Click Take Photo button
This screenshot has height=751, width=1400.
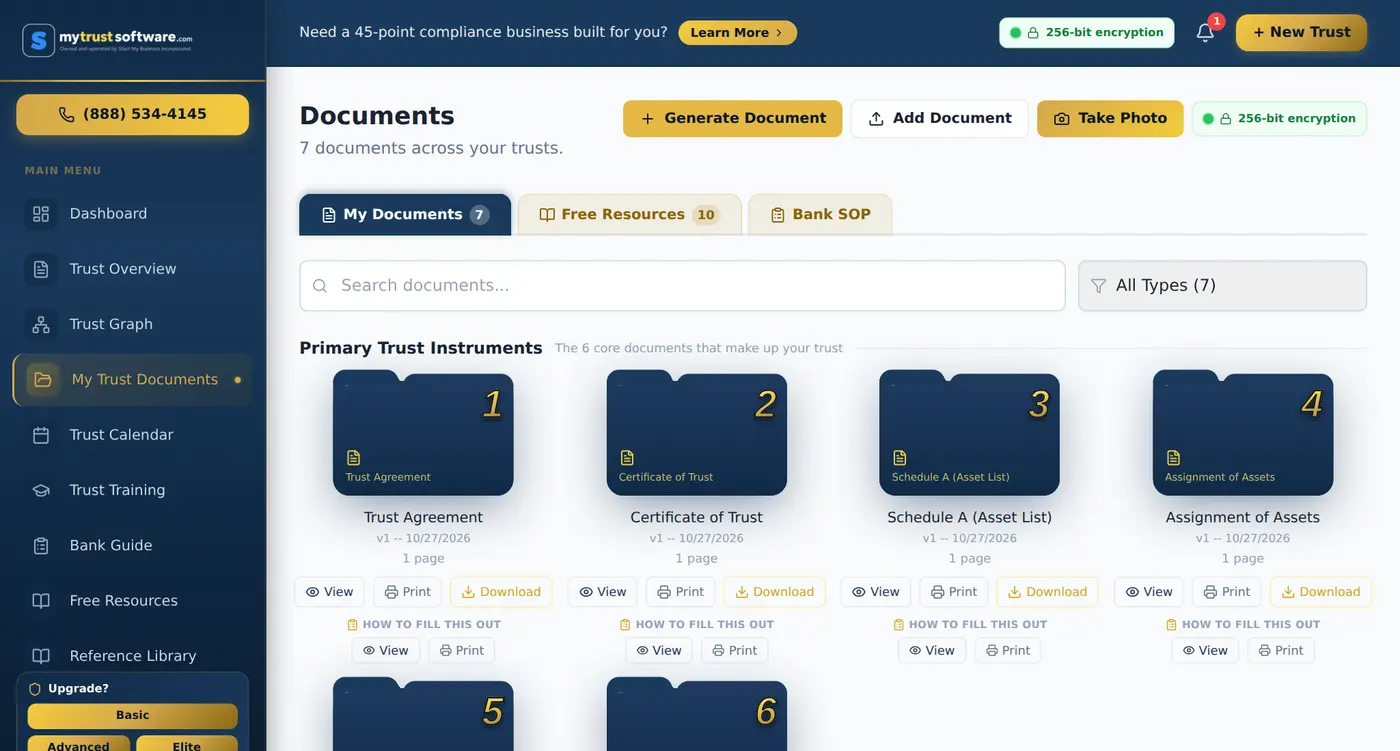1110,118
